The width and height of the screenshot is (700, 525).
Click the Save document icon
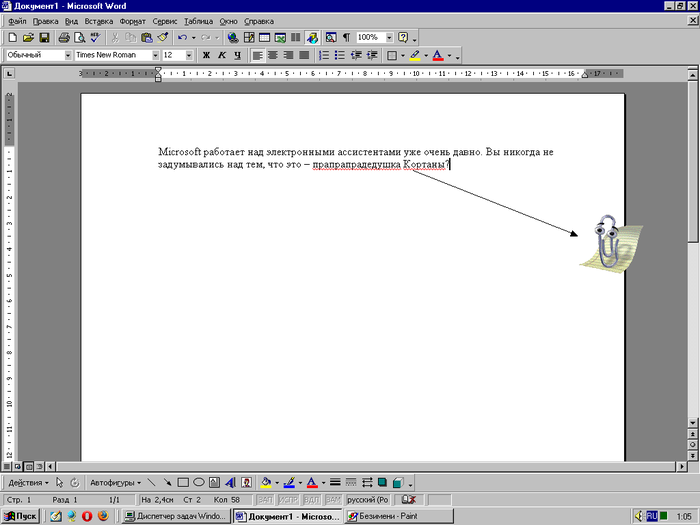(44, 37)
